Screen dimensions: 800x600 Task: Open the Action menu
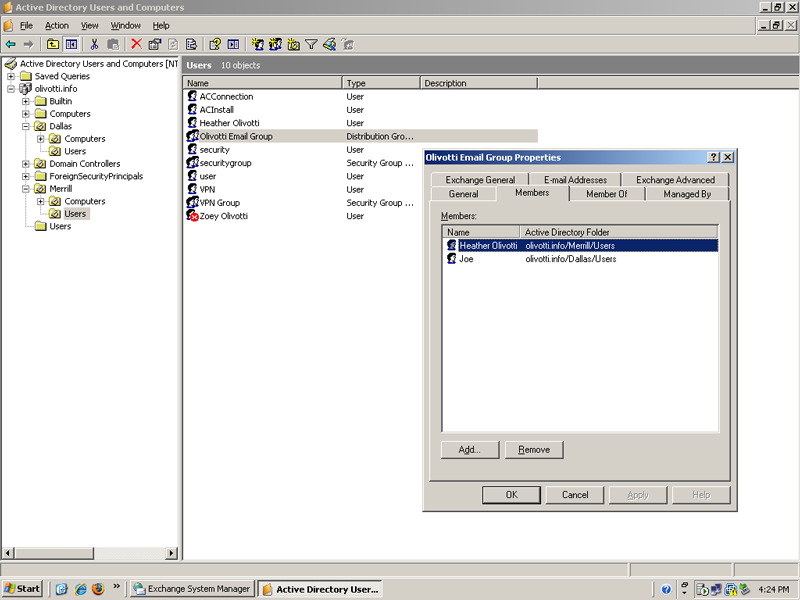click(57, 26)
